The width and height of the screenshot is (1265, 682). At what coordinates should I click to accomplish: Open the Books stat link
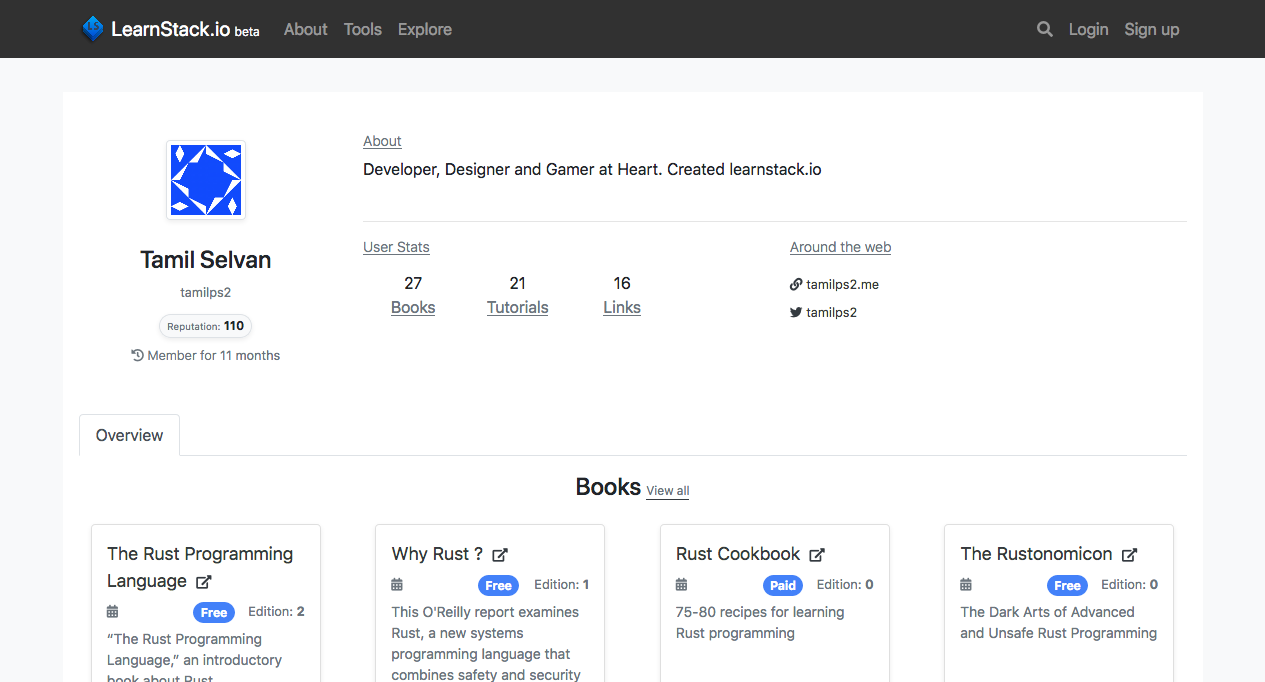coord(413,307)
